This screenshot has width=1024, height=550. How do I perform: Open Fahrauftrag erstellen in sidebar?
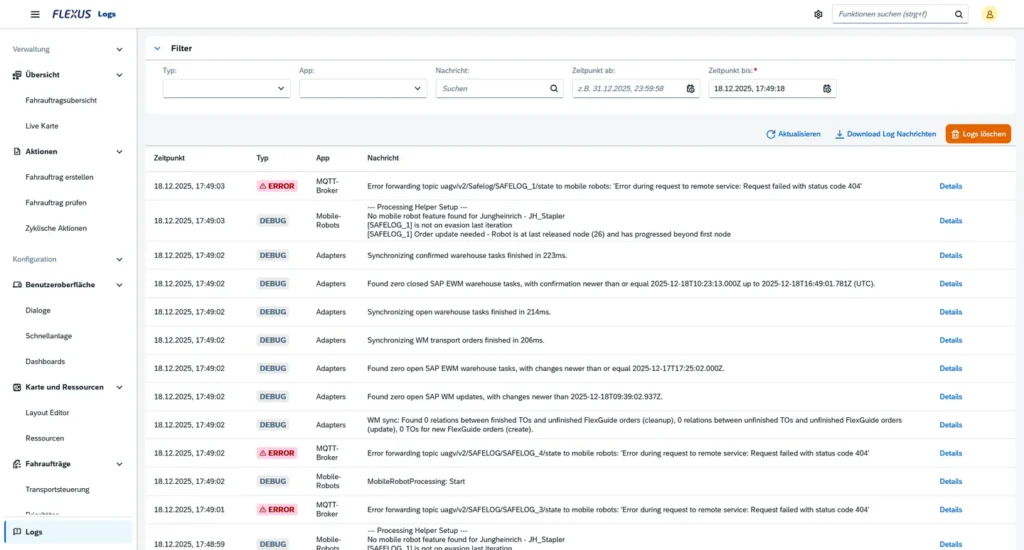[59, 177]
